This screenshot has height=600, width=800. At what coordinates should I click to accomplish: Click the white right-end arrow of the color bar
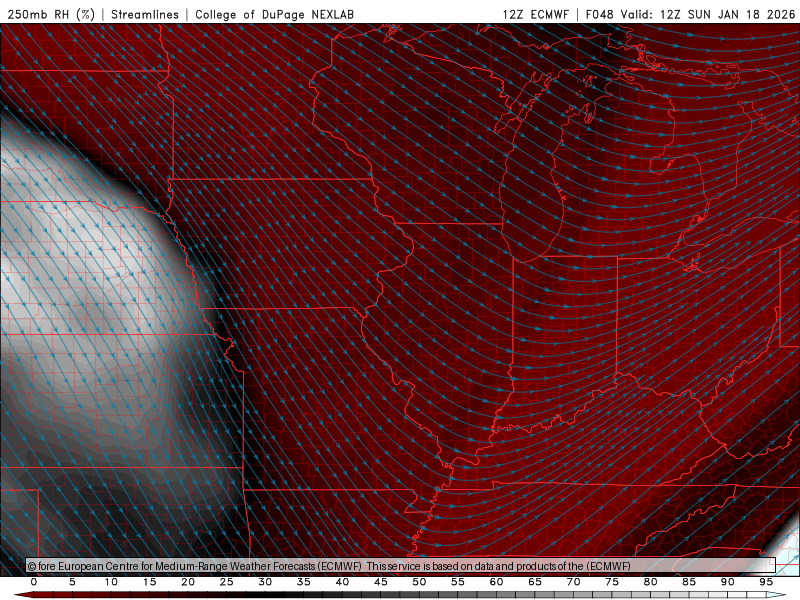[777, 595]
